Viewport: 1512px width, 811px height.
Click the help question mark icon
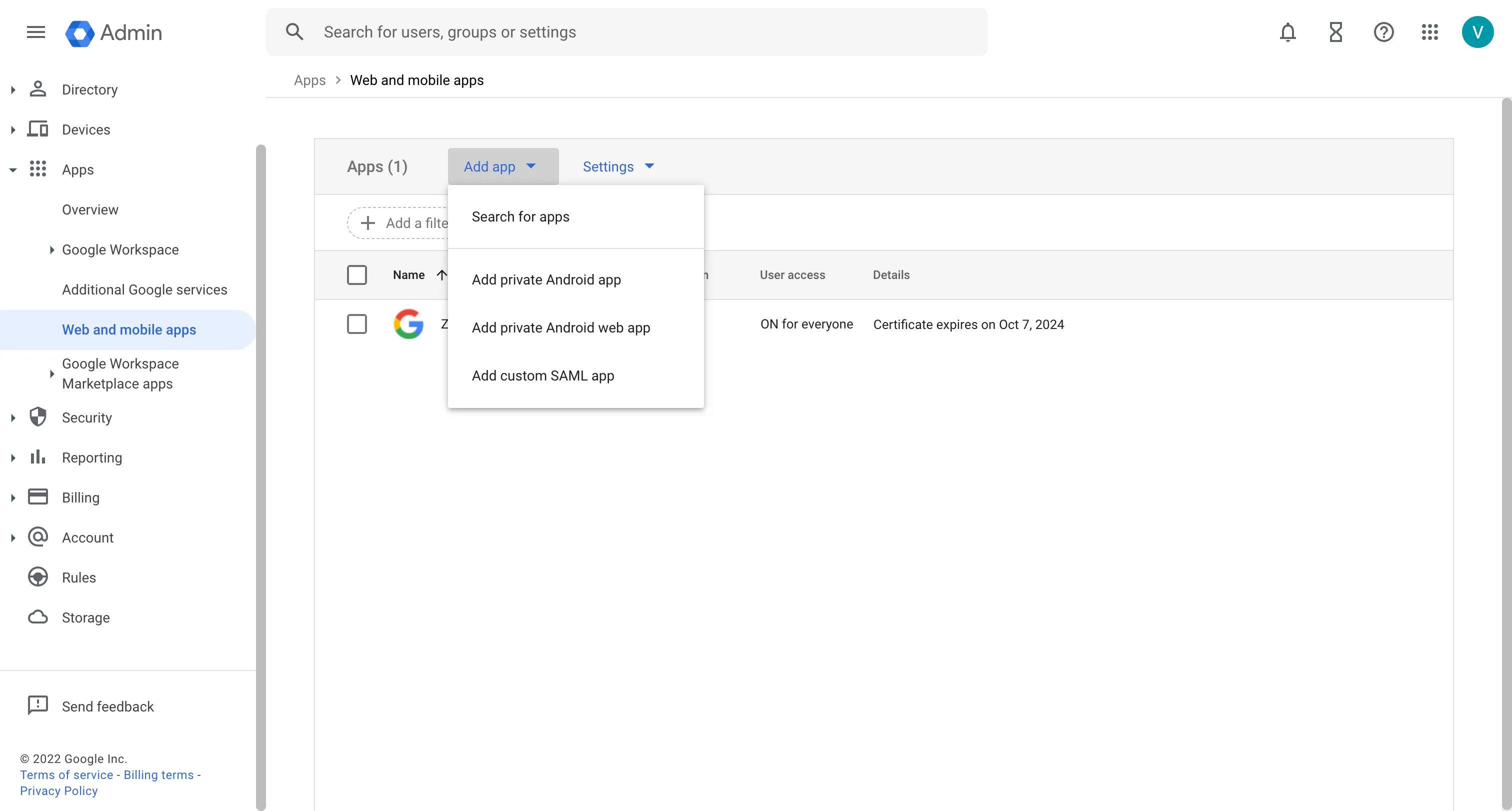click(1383, 31)
